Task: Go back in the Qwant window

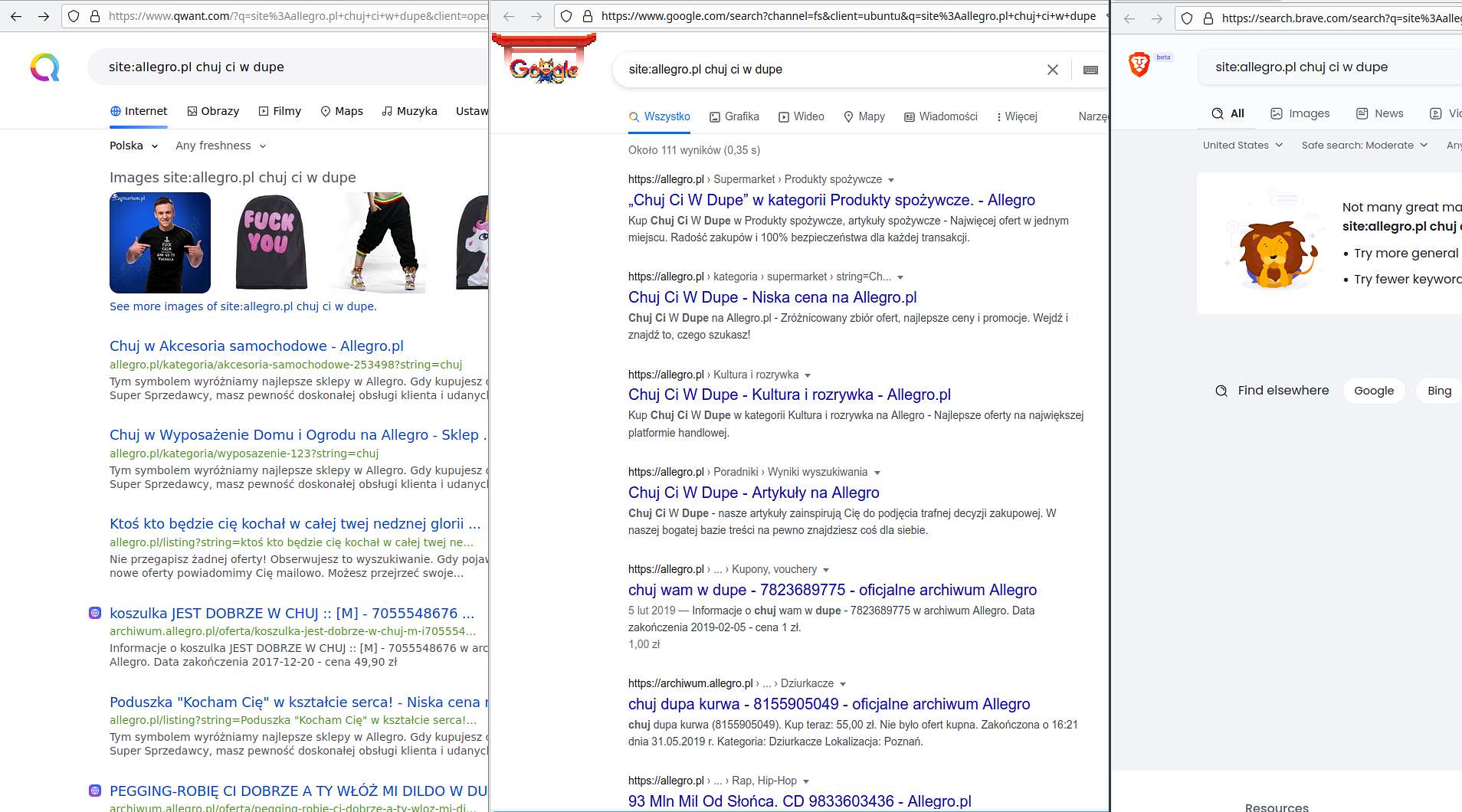Action: tap(16, 16)
